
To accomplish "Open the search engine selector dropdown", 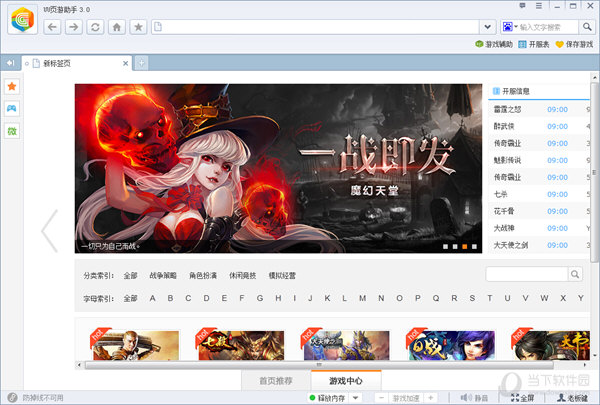I will click(x=510, y=27).
